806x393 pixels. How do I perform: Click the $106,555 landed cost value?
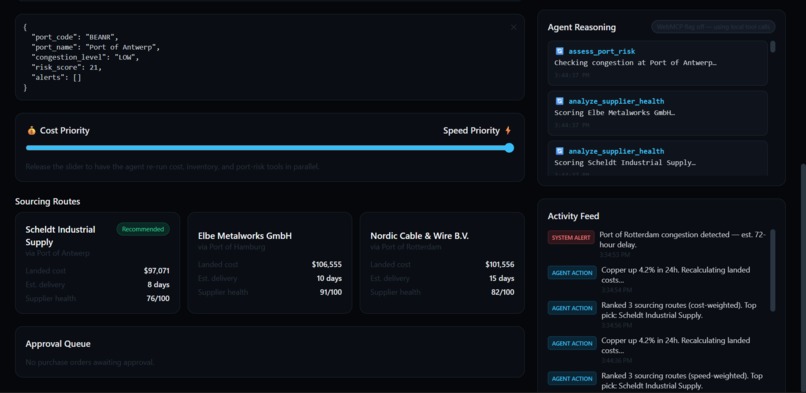(326, 265)
